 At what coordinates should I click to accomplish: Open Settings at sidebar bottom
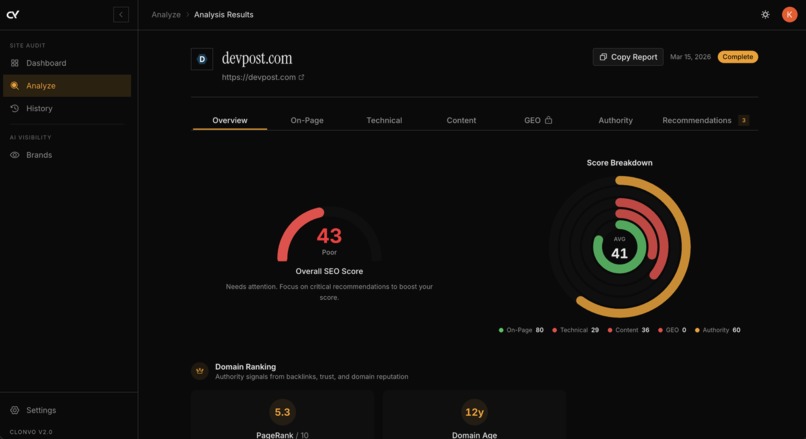point(67,410)
